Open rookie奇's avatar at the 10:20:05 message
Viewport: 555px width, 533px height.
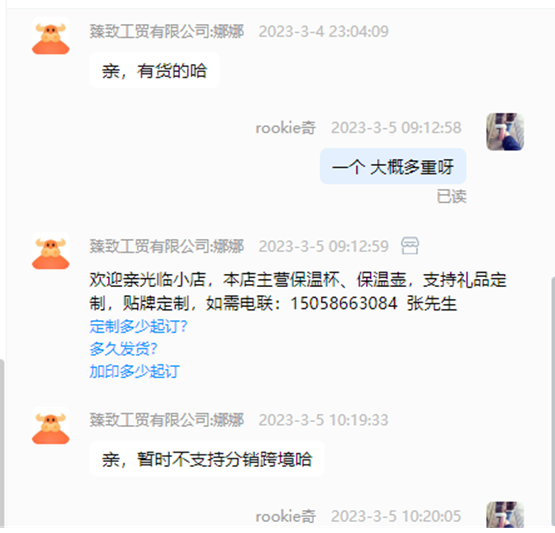[x=505, y=515]
